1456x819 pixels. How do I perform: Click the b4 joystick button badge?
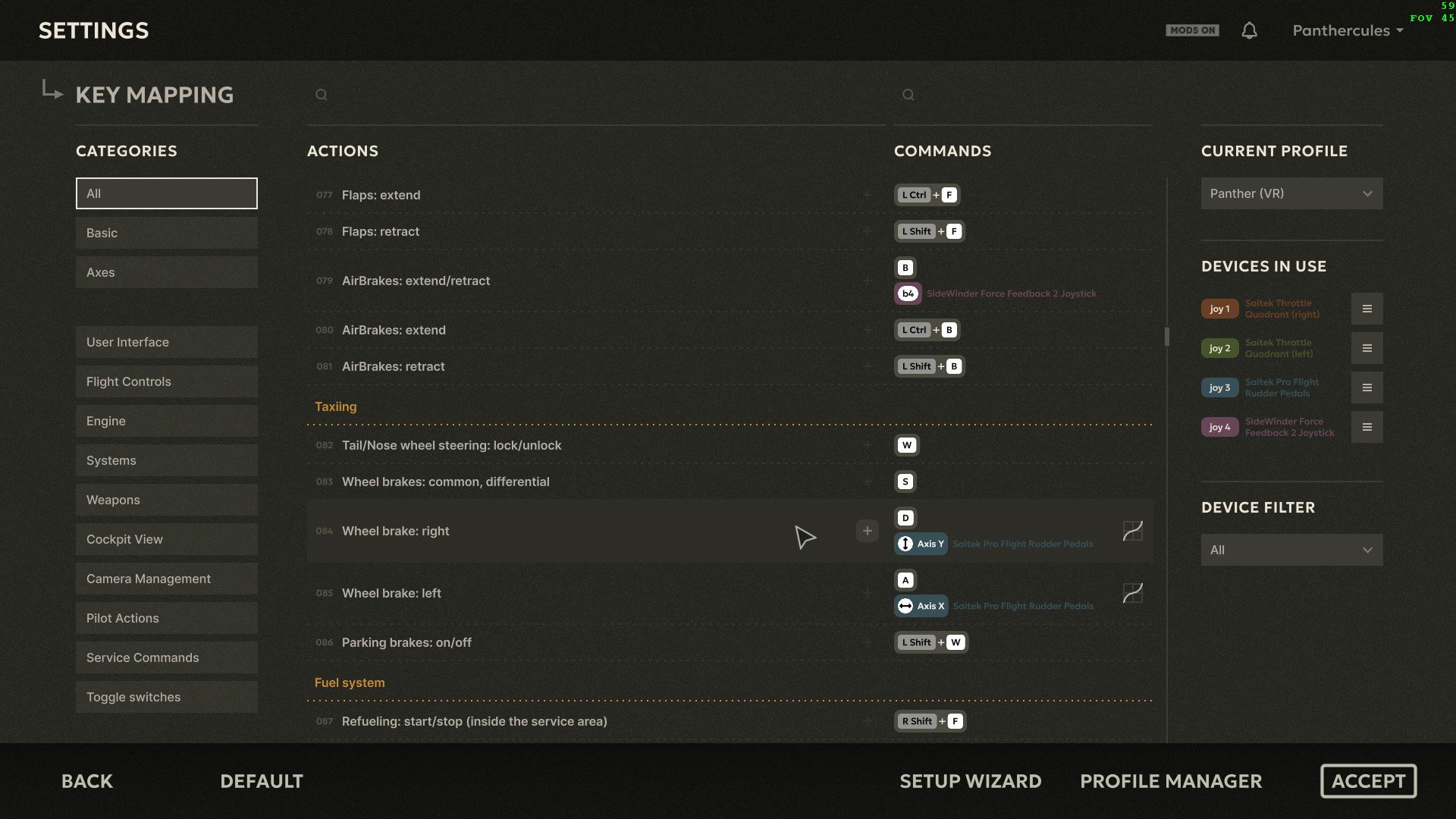pos(908,293)
